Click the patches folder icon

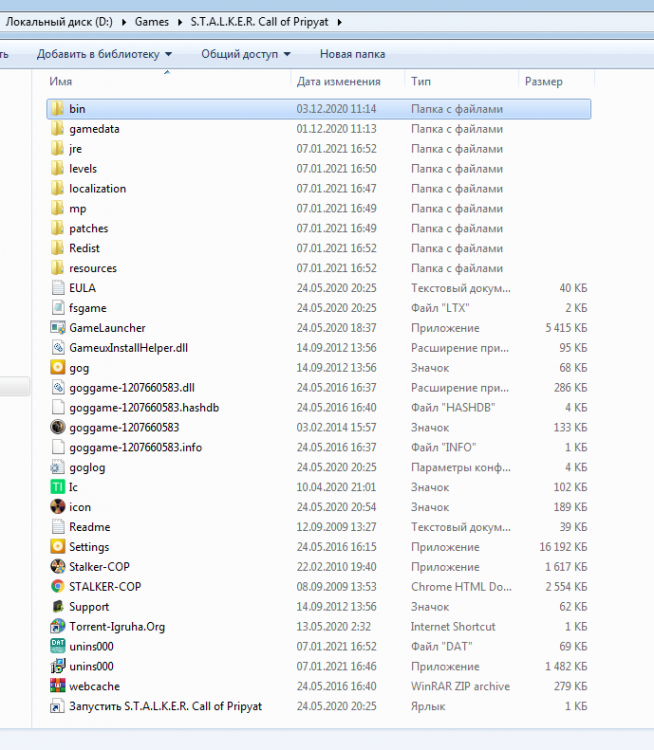[x=57, y=228]
